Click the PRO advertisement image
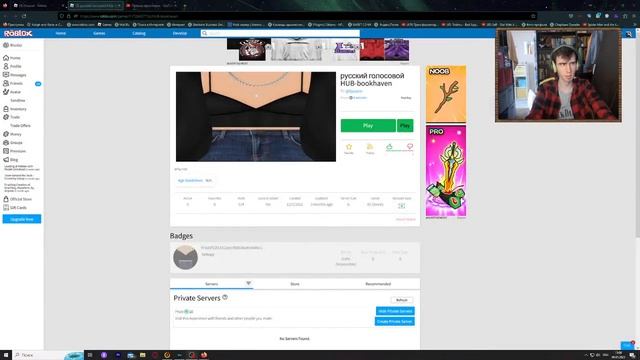This screenshot has width=640, height=360. point(446,171)
